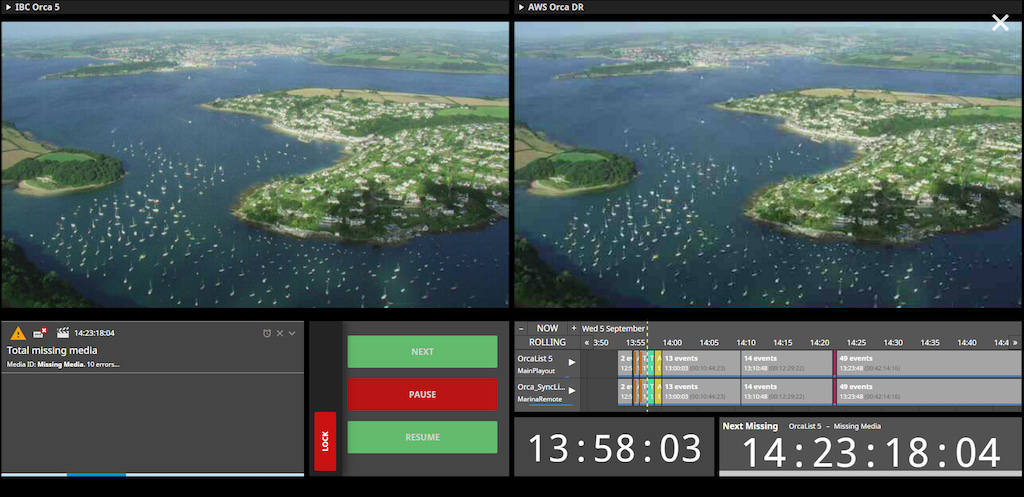Select the 2 ev block in Orca_SyncLi row
Viewport: 1024px width, 497px height.
[625, 392]
